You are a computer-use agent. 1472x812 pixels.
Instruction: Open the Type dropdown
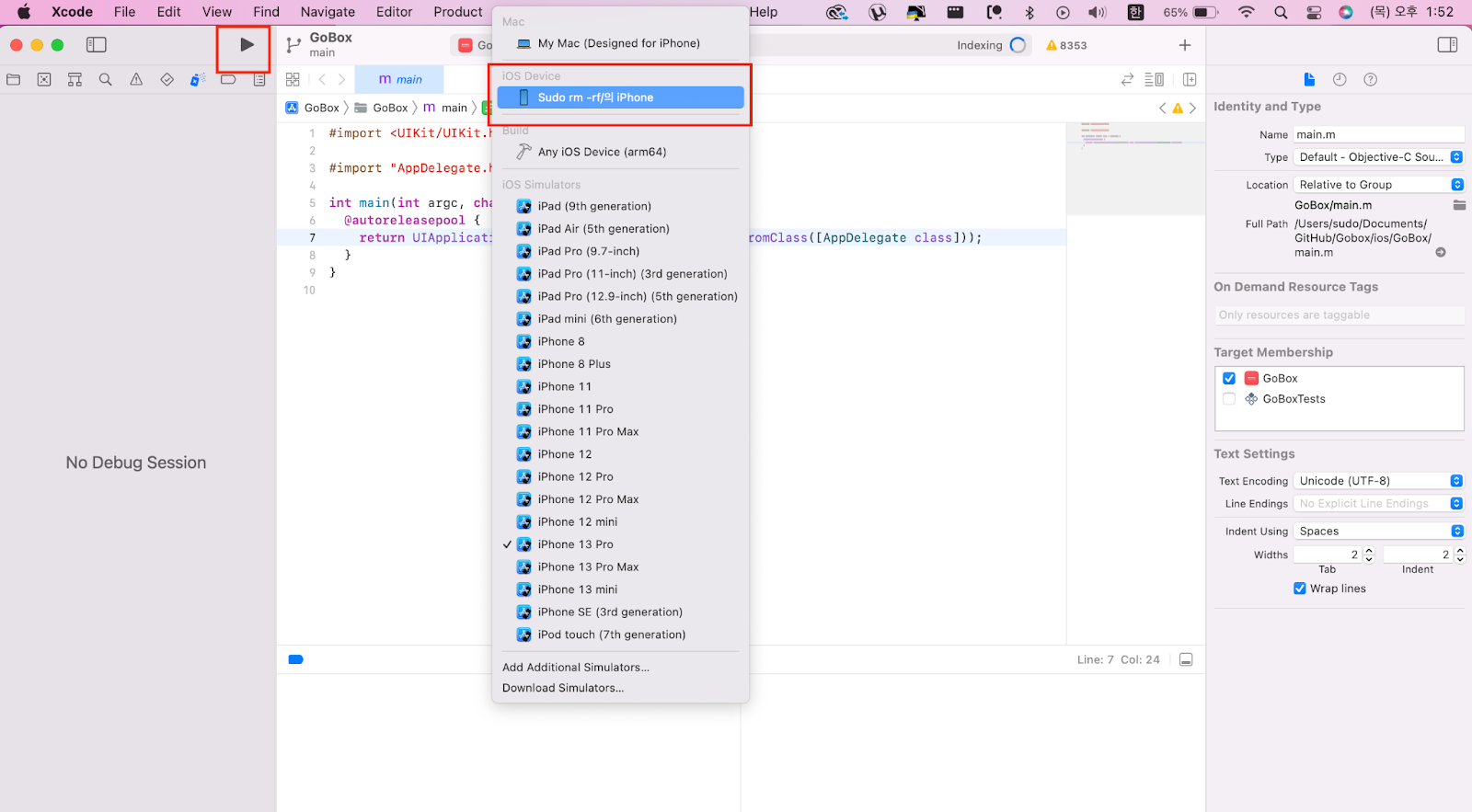(x=1379, y=157)
